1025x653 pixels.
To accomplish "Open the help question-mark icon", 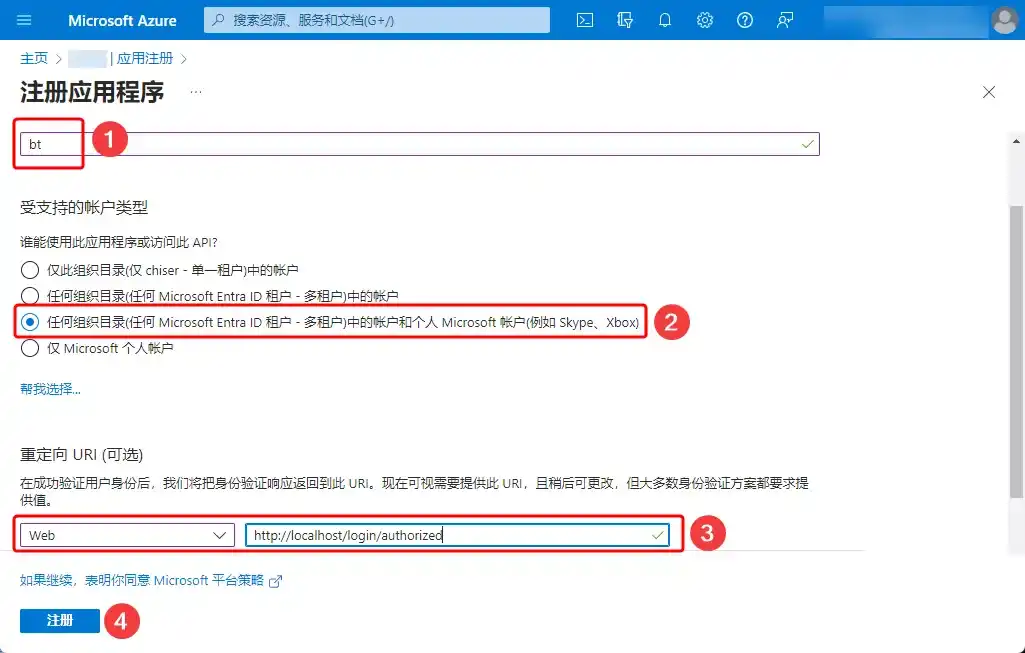I will (745, 19).
